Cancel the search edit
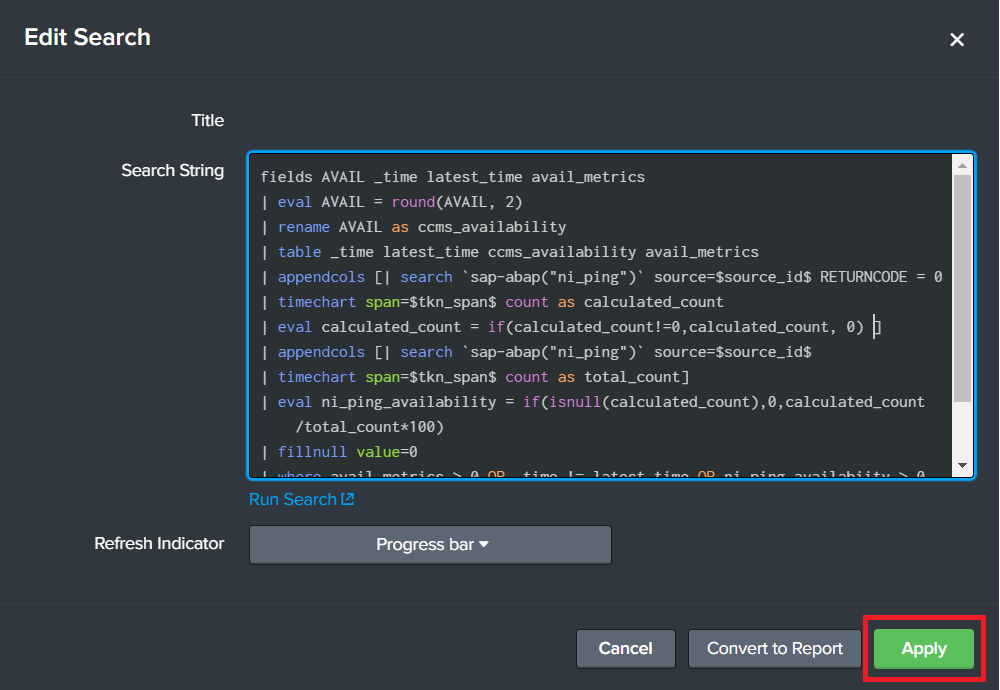Viewport: 1000px width, 690px height. pos(625,648)
